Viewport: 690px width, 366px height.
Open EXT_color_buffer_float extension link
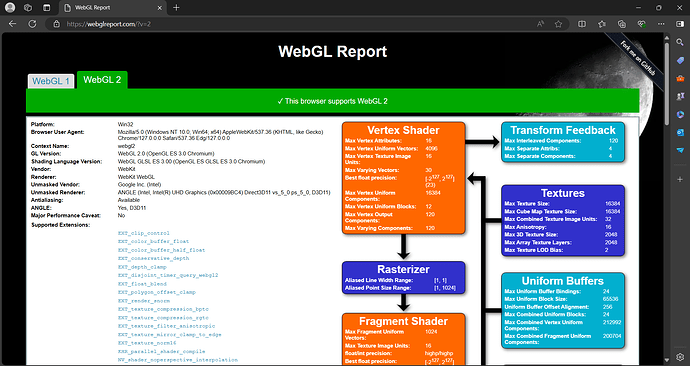pyautogui.click(x=153, y=242)
